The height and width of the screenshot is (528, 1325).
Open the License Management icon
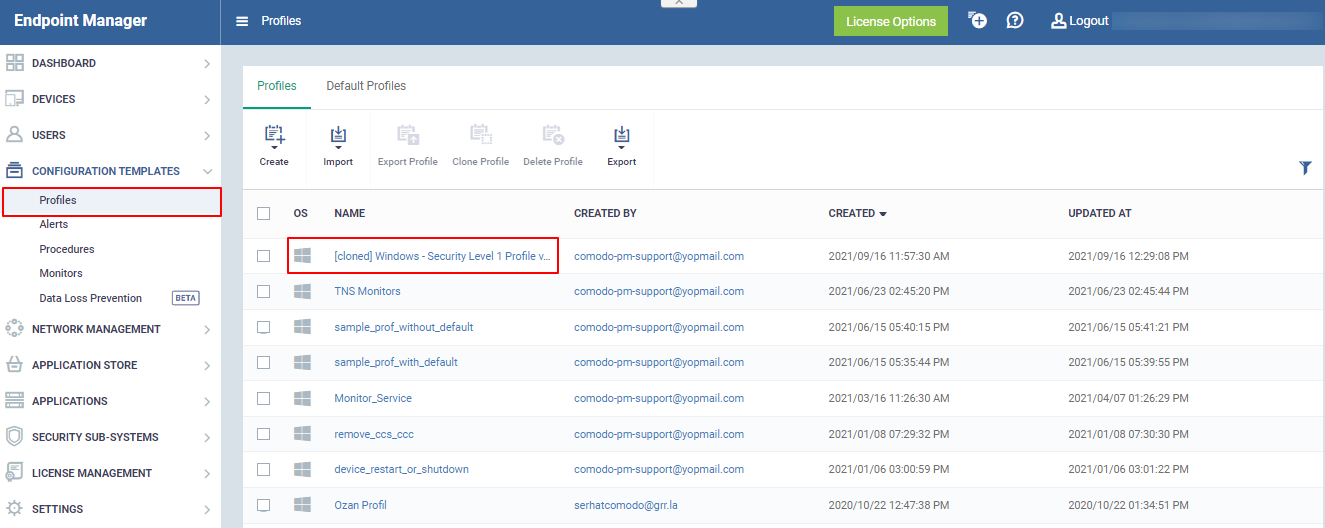(14, 473)
